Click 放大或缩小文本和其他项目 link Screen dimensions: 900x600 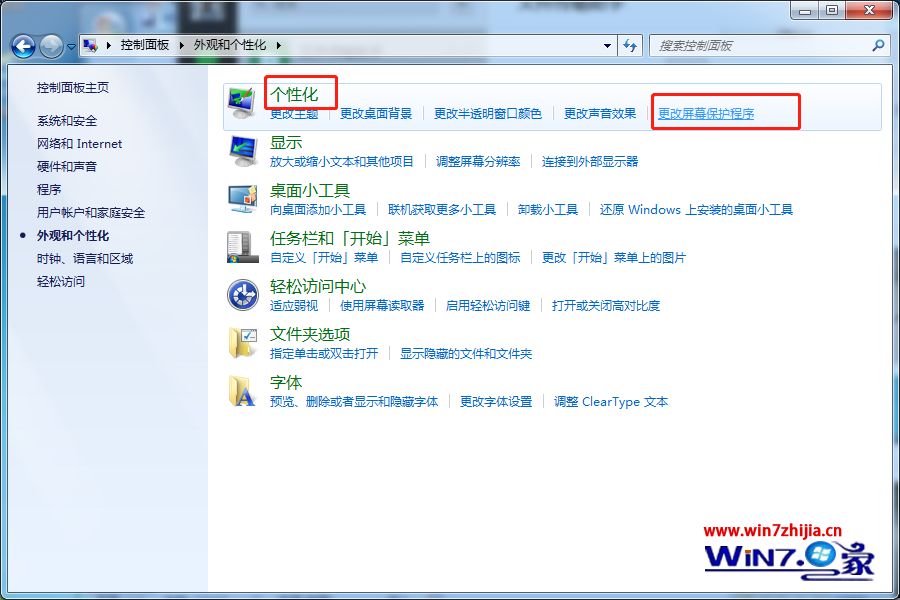click(x=342, y=161)
